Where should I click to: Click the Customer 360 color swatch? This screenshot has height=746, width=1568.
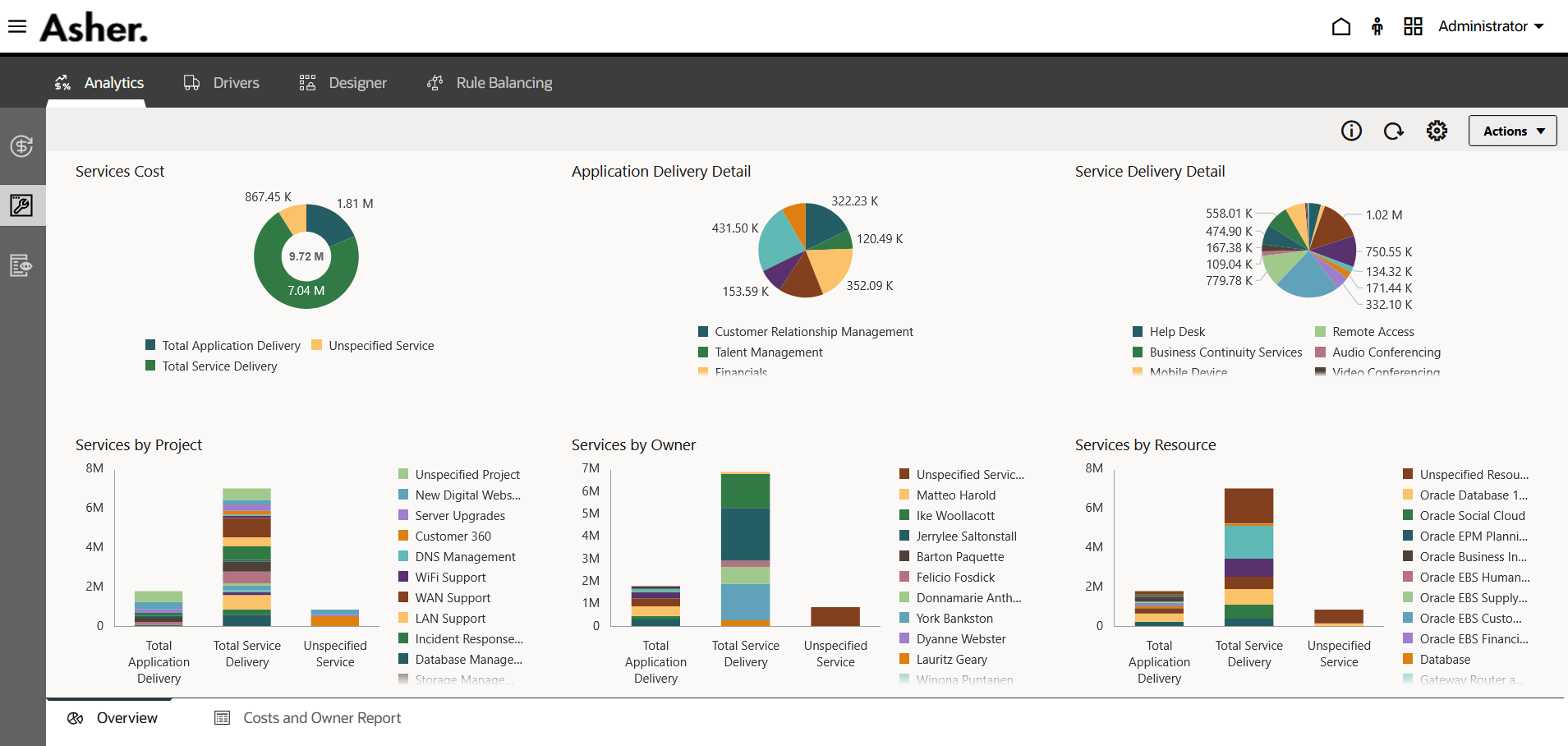coord(403,536)
